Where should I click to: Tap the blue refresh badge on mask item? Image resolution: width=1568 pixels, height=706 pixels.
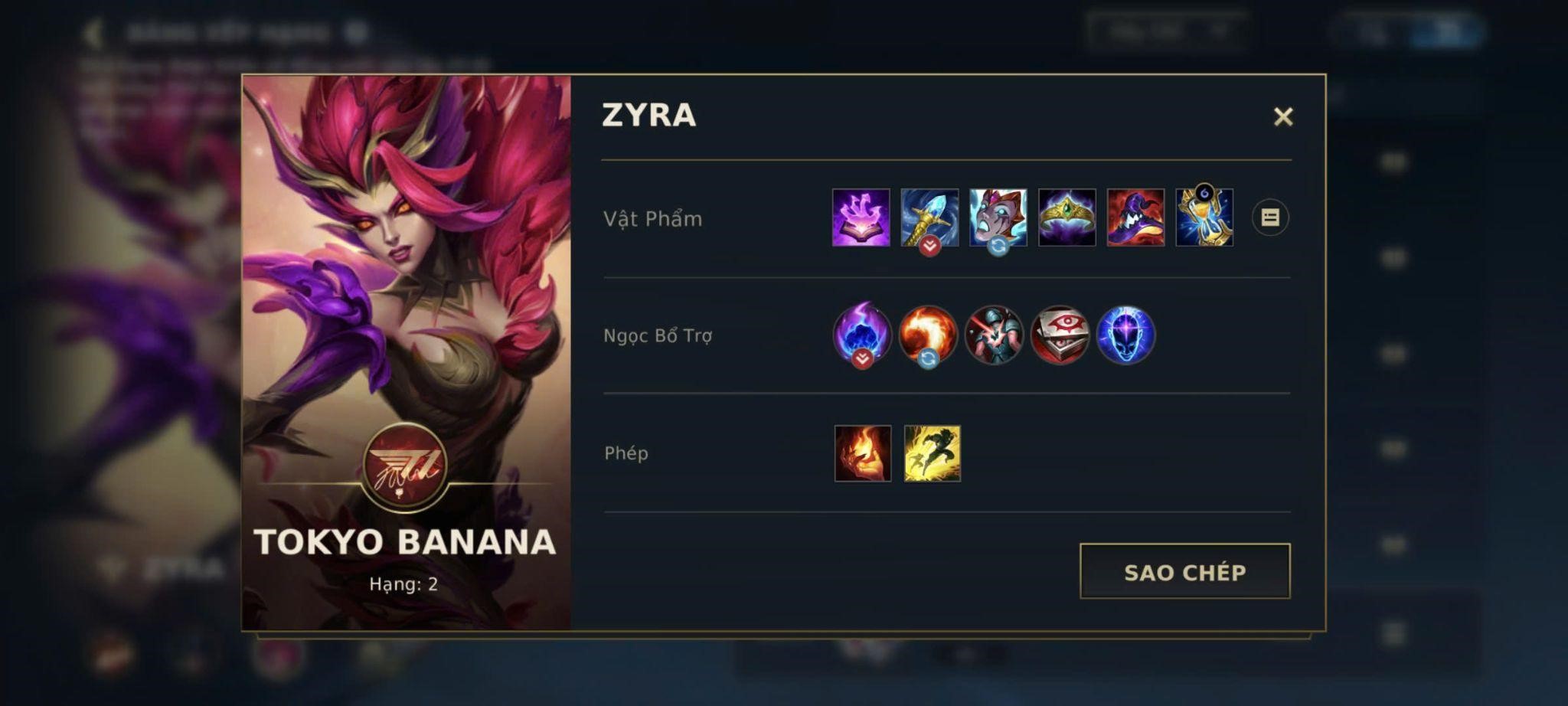coord(998,246)
